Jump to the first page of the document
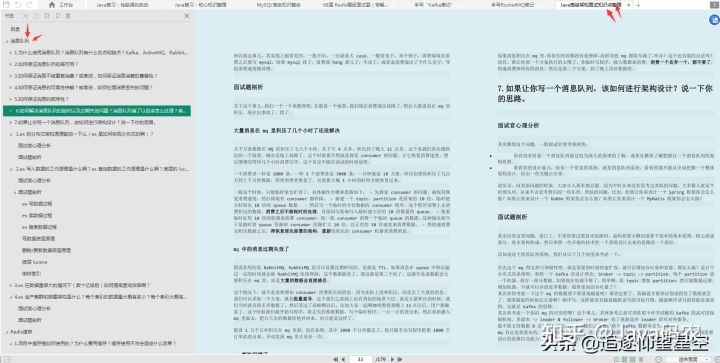The height and width of the screenshot is (363, 720). tap(336, 359)
